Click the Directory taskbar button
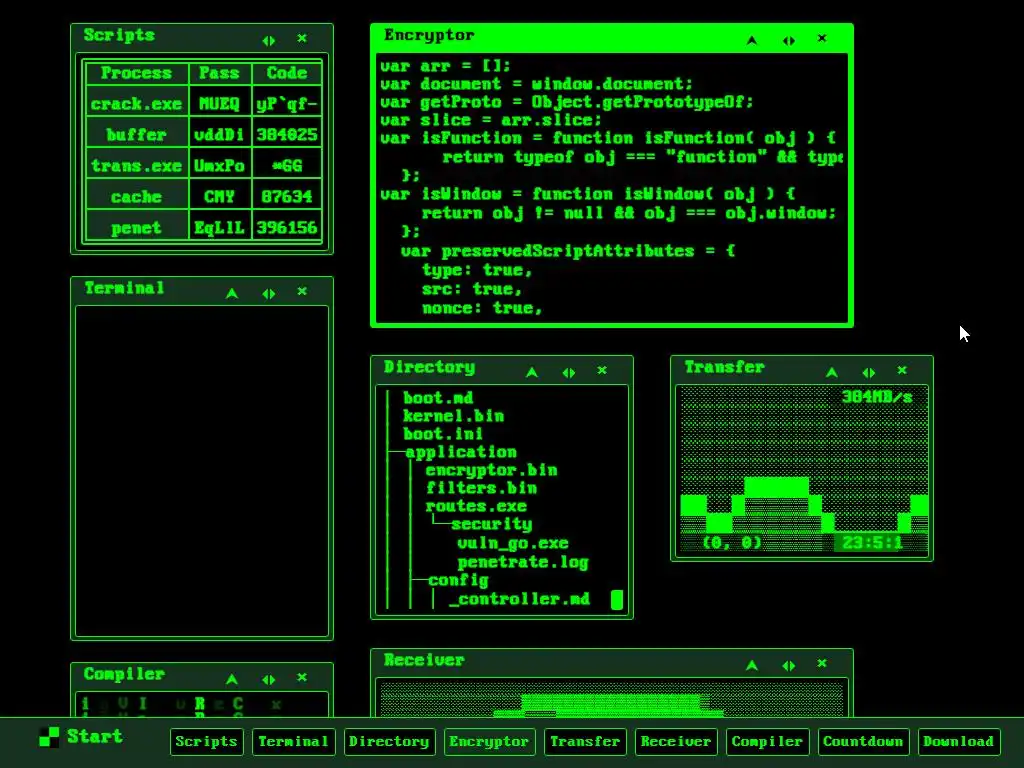 click(389, 742)
